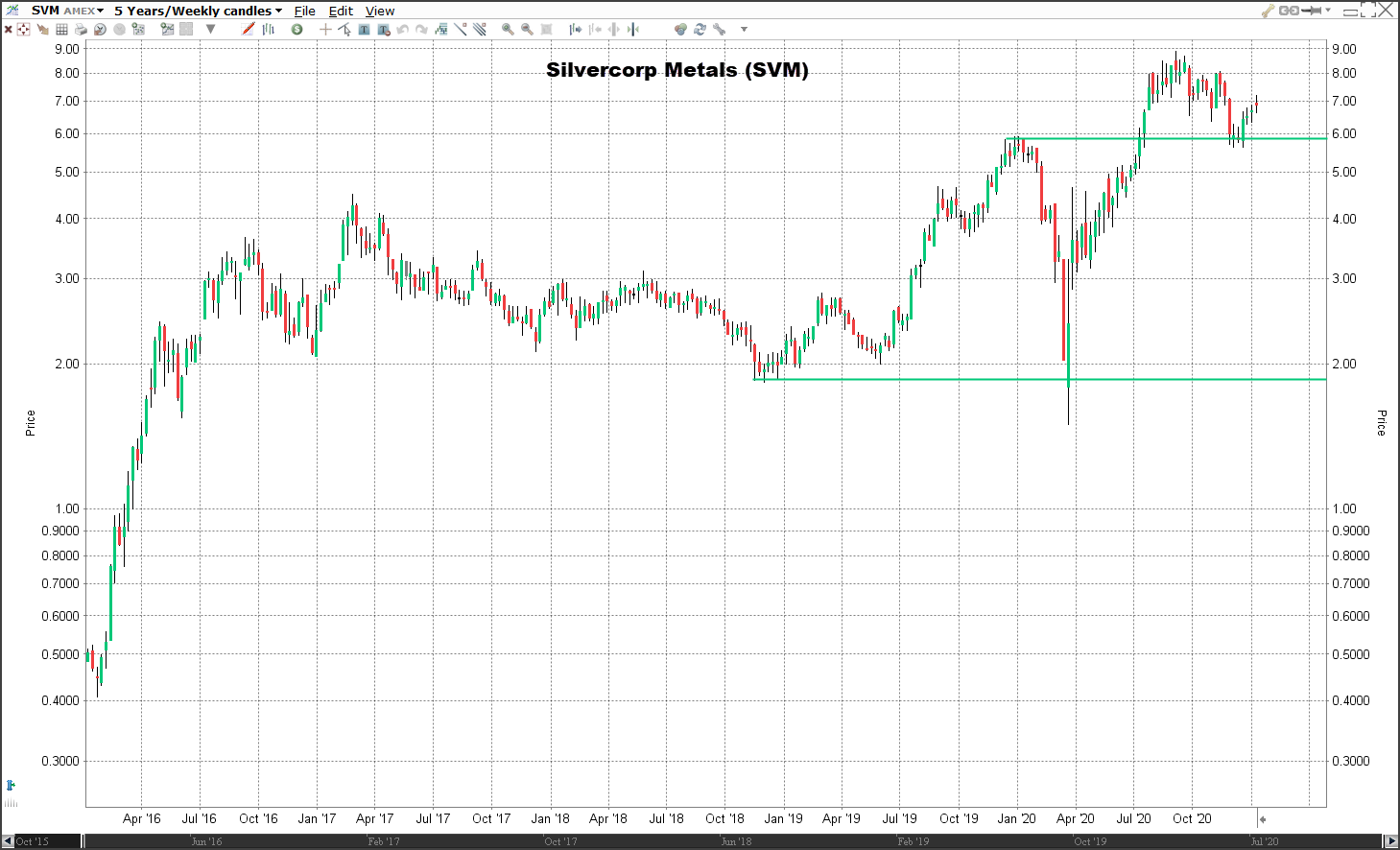Click the left handle of the timeline range

pos(83,841)
